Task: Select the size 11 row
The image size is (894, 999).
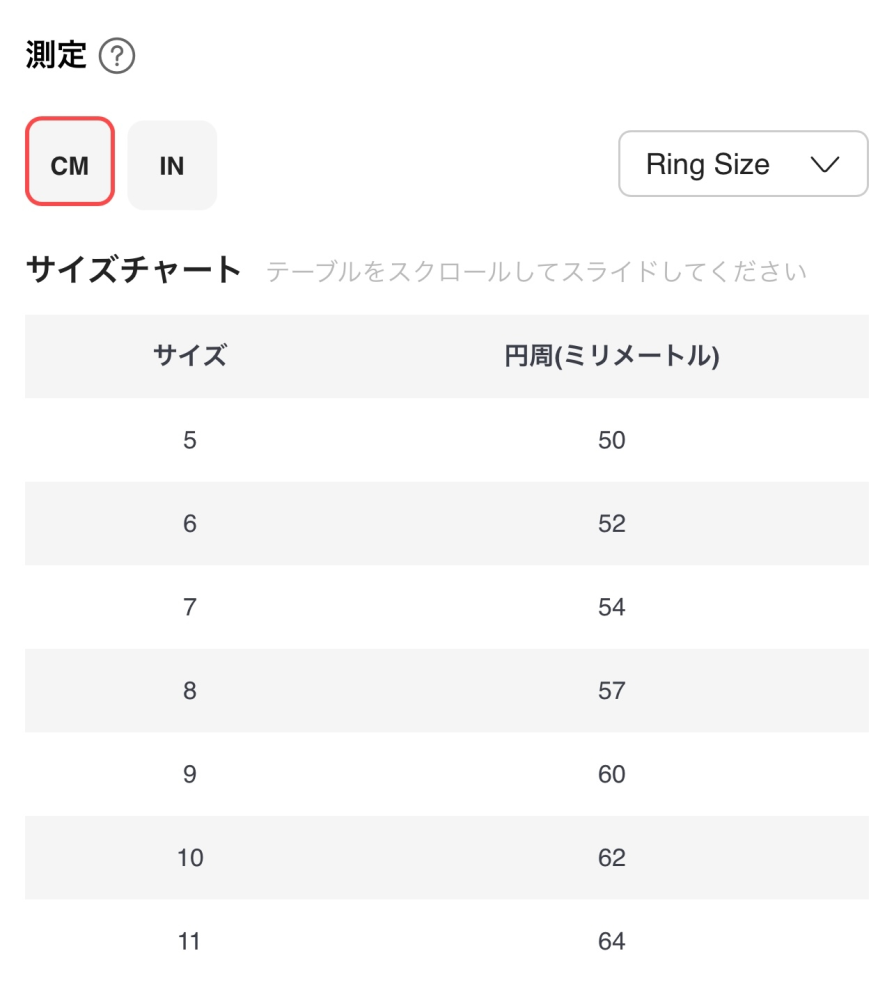Action: [447, 940]
